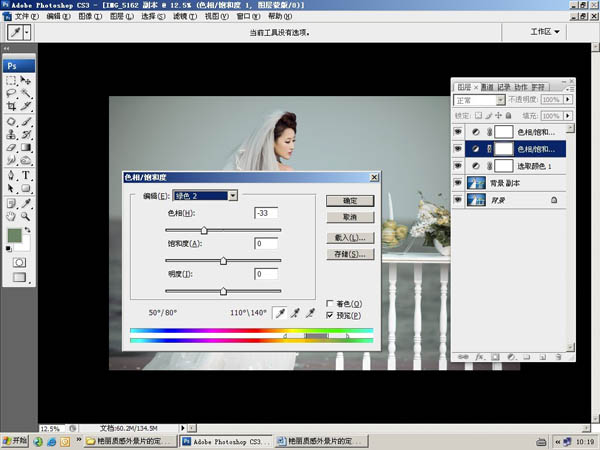Enable the 着色 (Colorize) checkbox
The image size is (600, 450).
pyautogui.click(x=331, y=303)
